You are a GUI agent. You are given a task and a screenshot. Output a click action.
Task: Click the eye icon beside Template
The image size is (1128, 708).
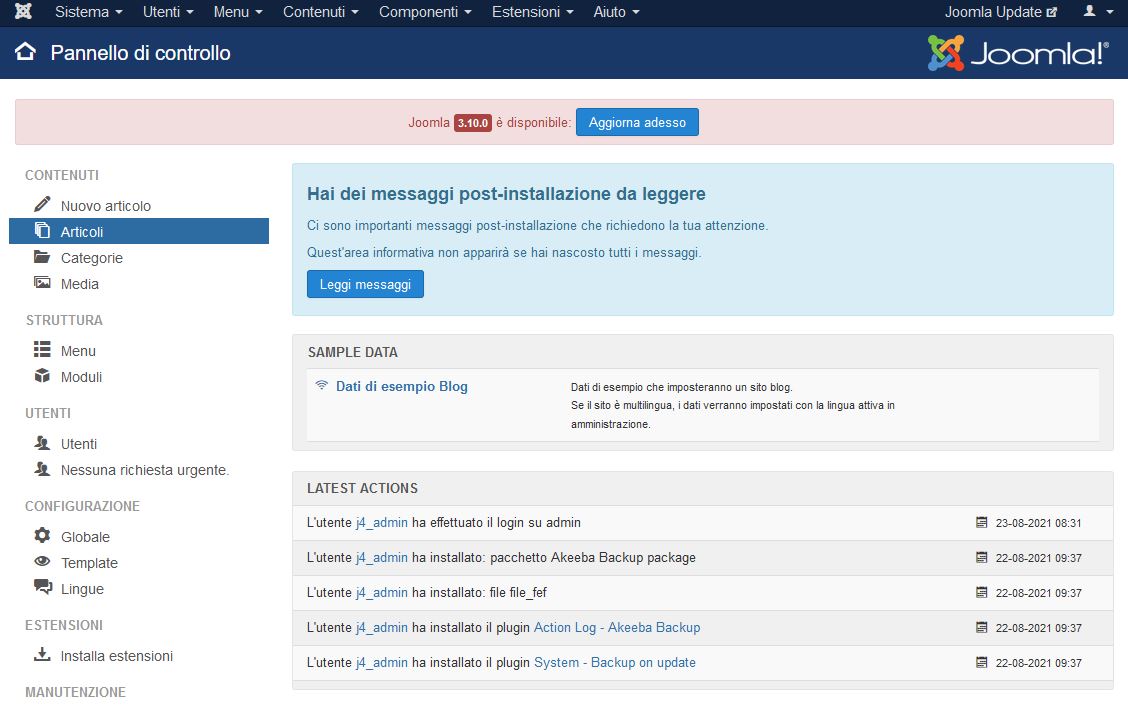(42, 562)
